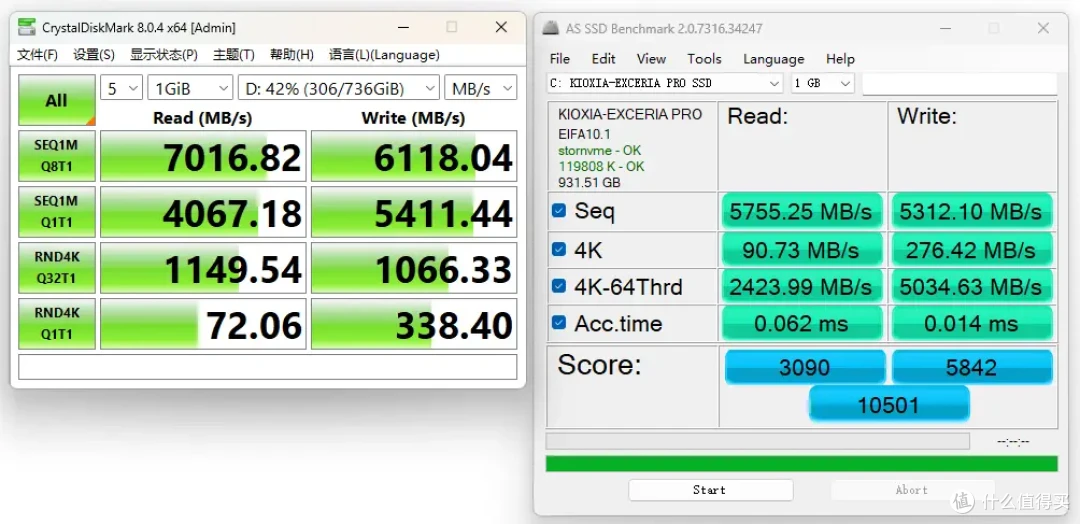Run the SEQ1M Q1T1 test

[56, 211]
